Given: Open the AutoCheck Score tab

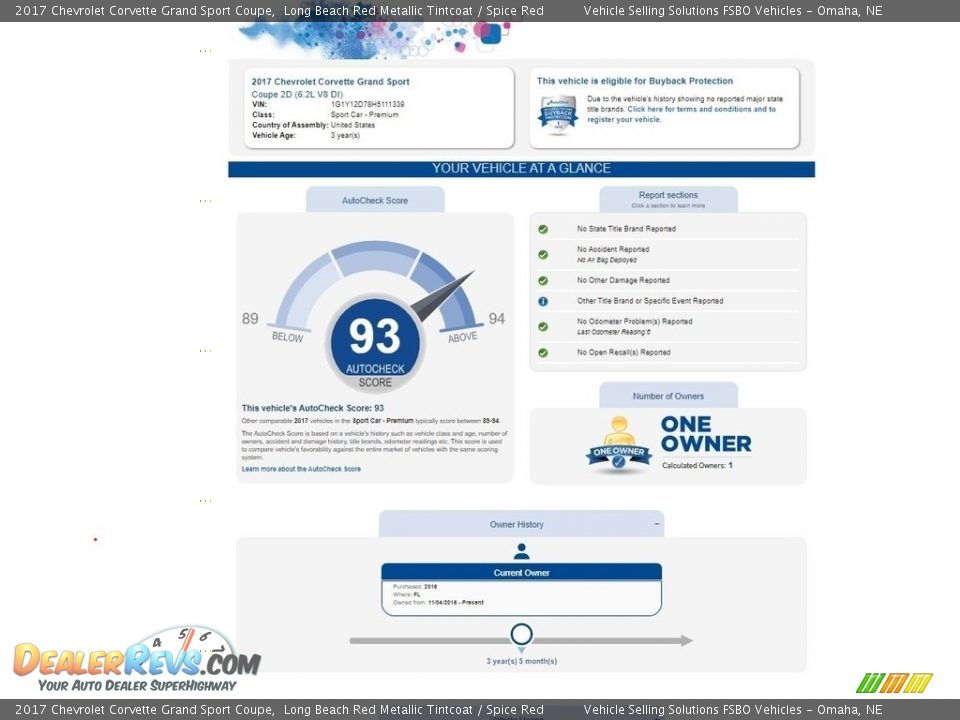Looking at the screenshot, I should tap(375, 200).
